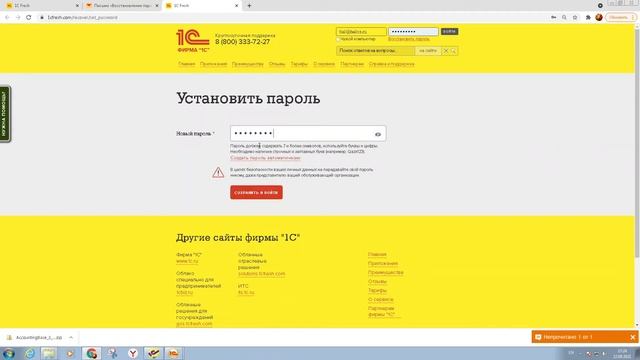Open the О сервисе navigation item
This screenshot has height=360, width=640.
(324, 64)
